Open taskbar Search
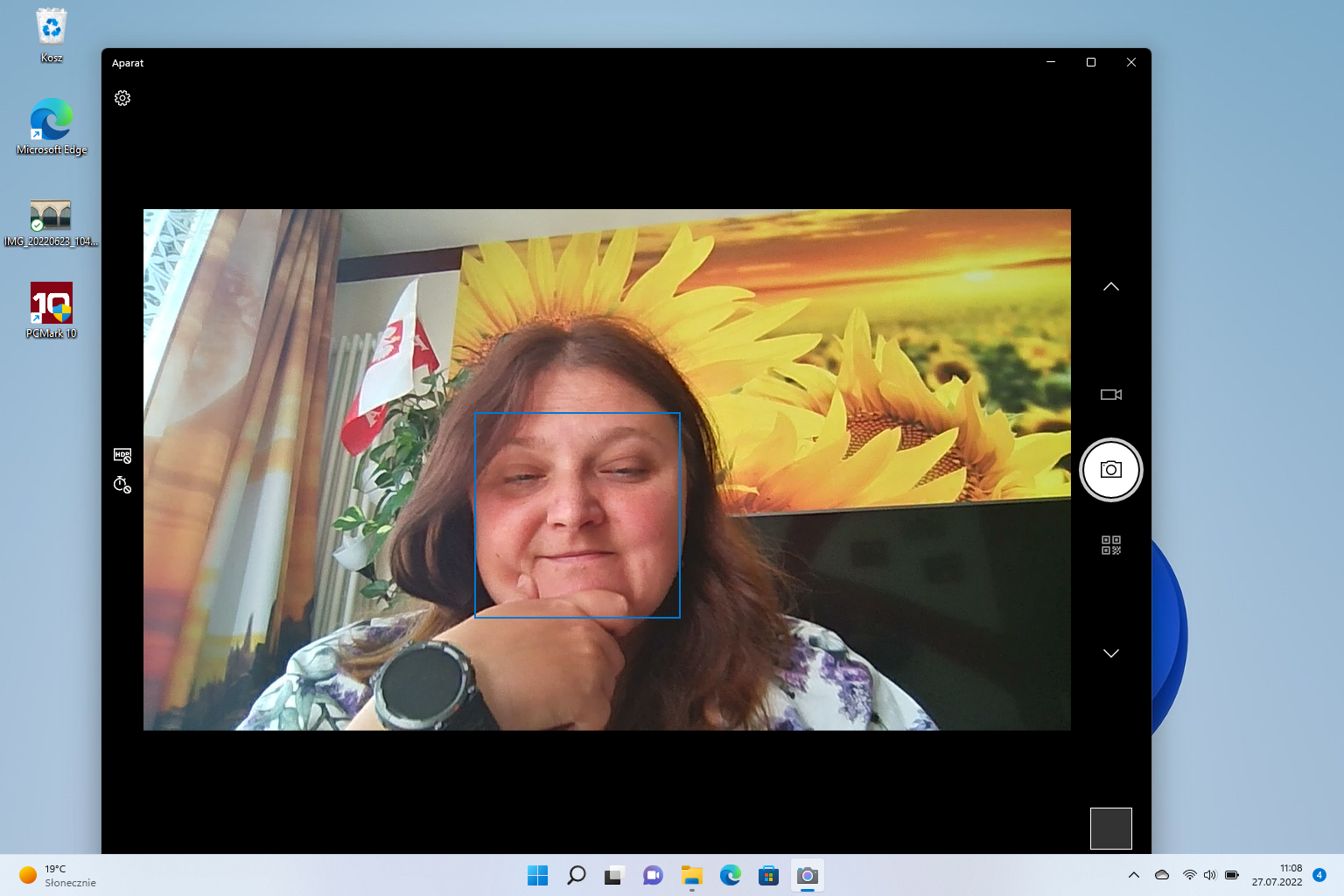This screenshot has height=896, width=1344. tap(576, 875)
